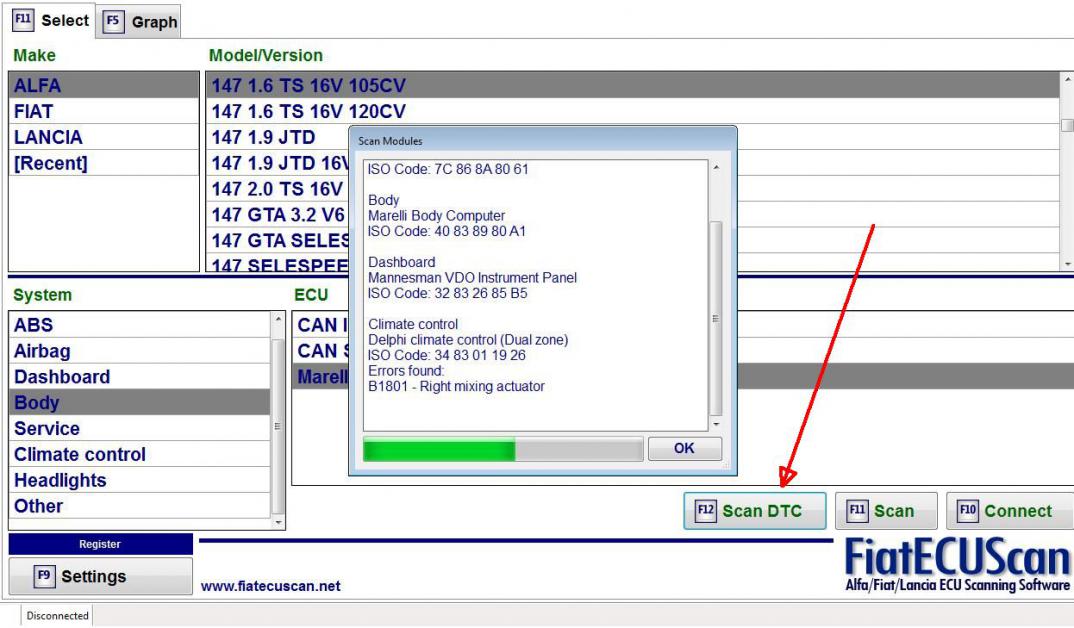Image resolution: width=1074 pixels, height=628 pixels.
Task: Click the Disconnected status bar entry
Action: [58, 616]
